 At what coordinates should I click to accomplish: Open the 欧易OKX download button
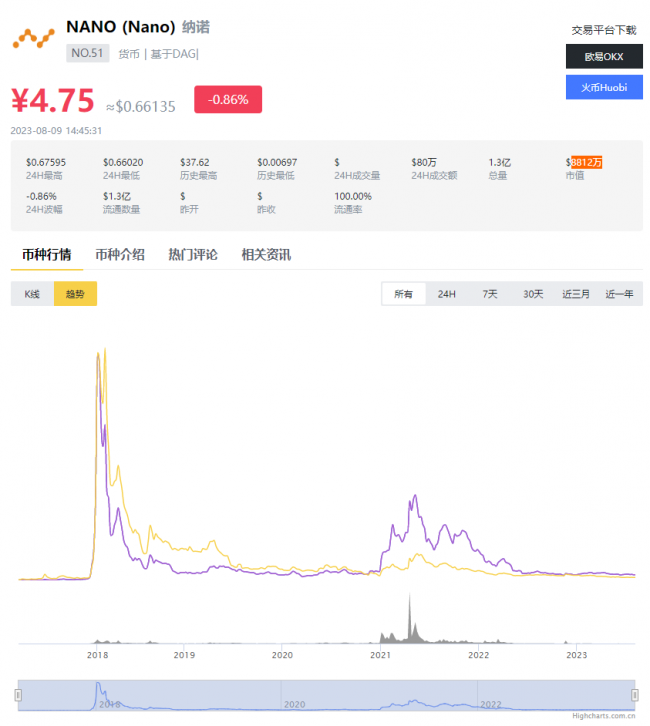[x=603, y=56]
